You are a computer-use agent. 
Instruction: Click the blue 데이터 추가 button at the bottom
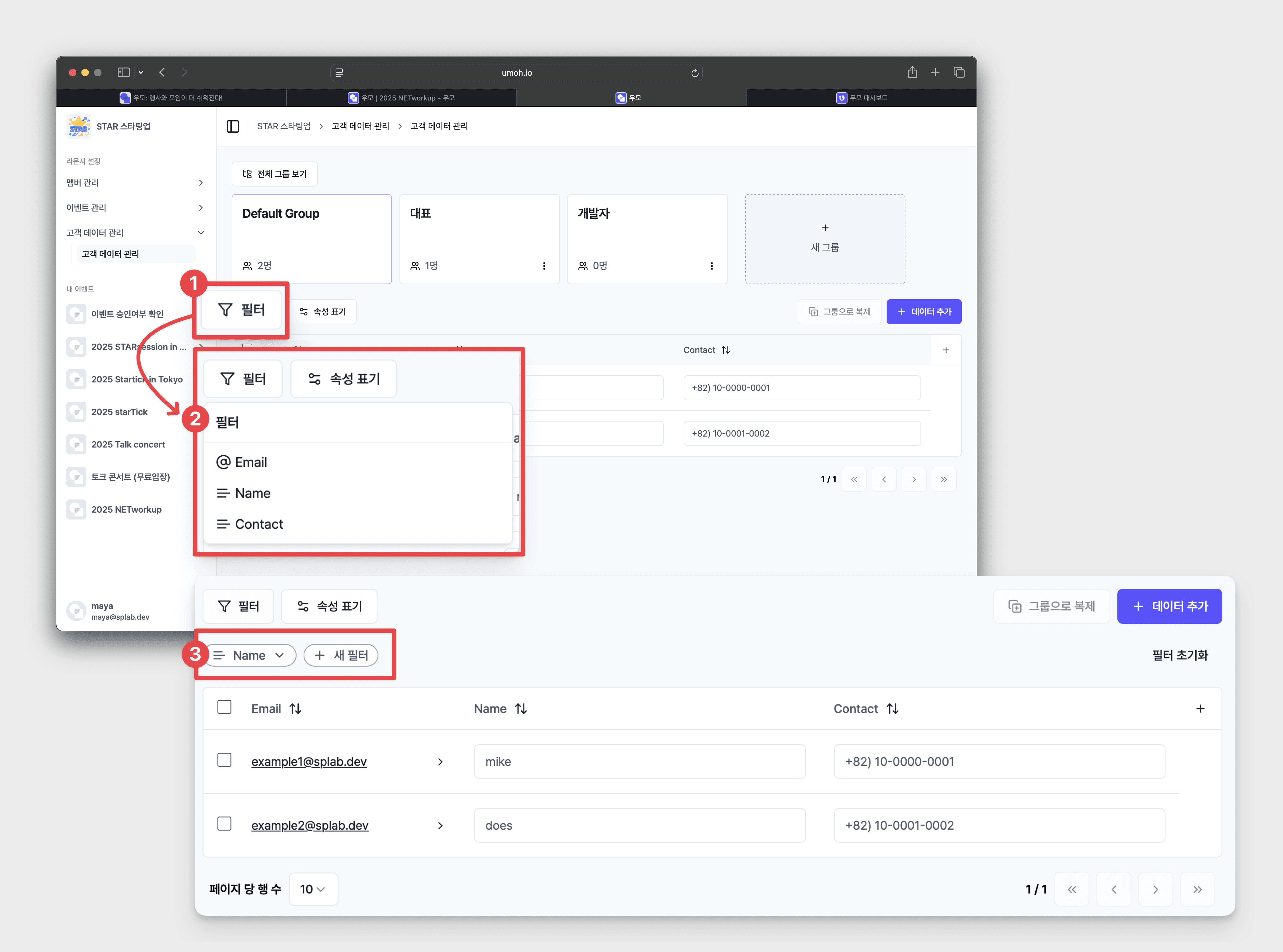(1169, 606)
